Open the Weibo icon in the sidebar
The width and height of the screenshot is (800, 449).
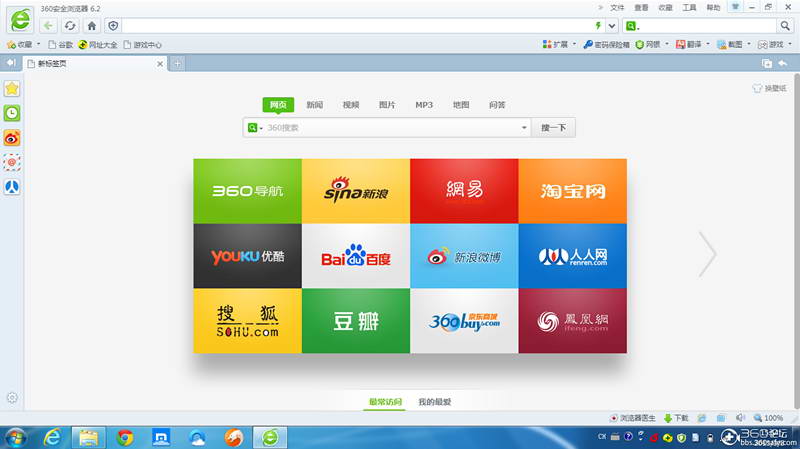point(12,138)
